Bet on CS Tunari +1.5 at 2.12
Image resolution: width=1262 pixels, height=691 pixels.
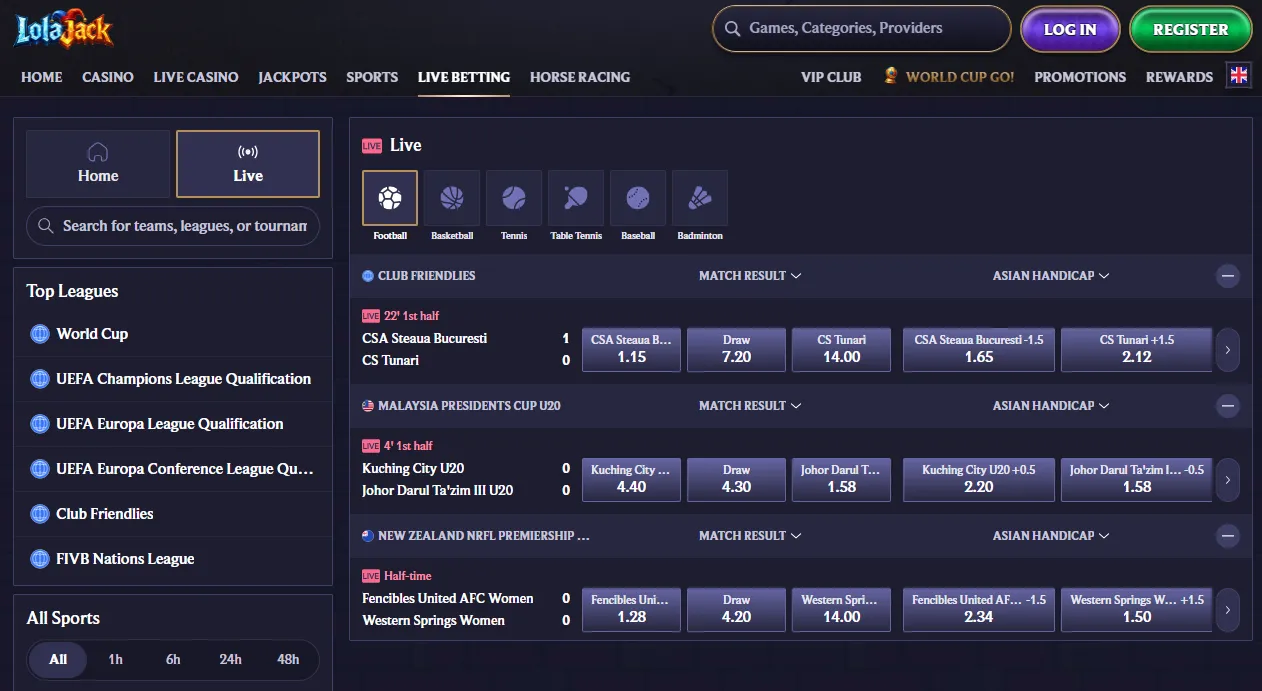coord(1137,350)
